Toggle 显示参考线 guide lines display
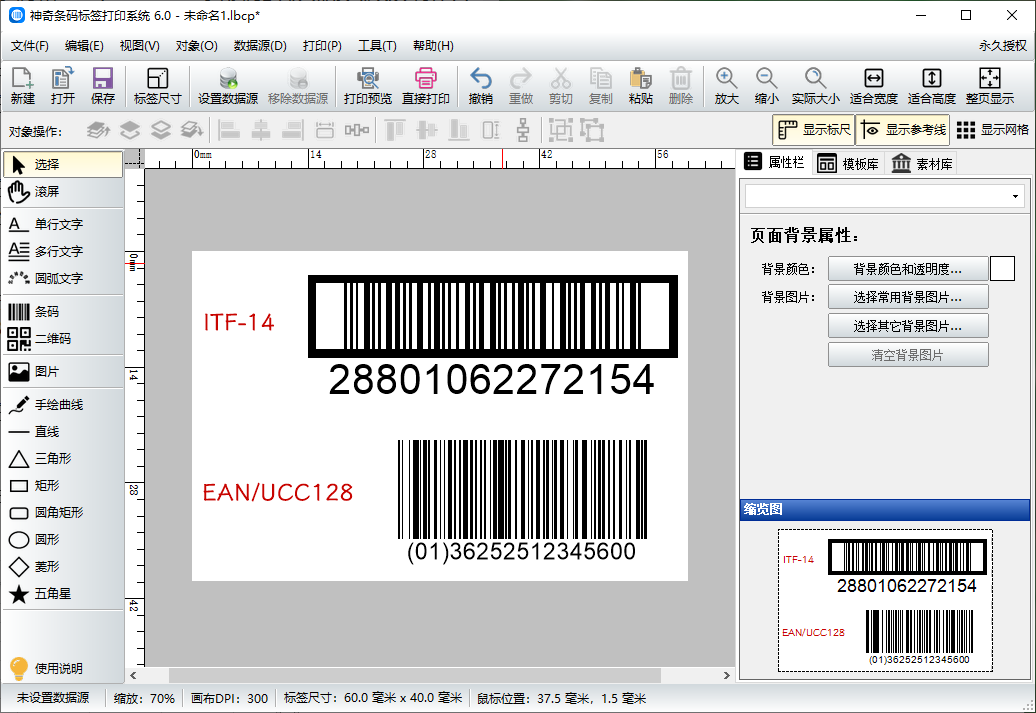 903,130
